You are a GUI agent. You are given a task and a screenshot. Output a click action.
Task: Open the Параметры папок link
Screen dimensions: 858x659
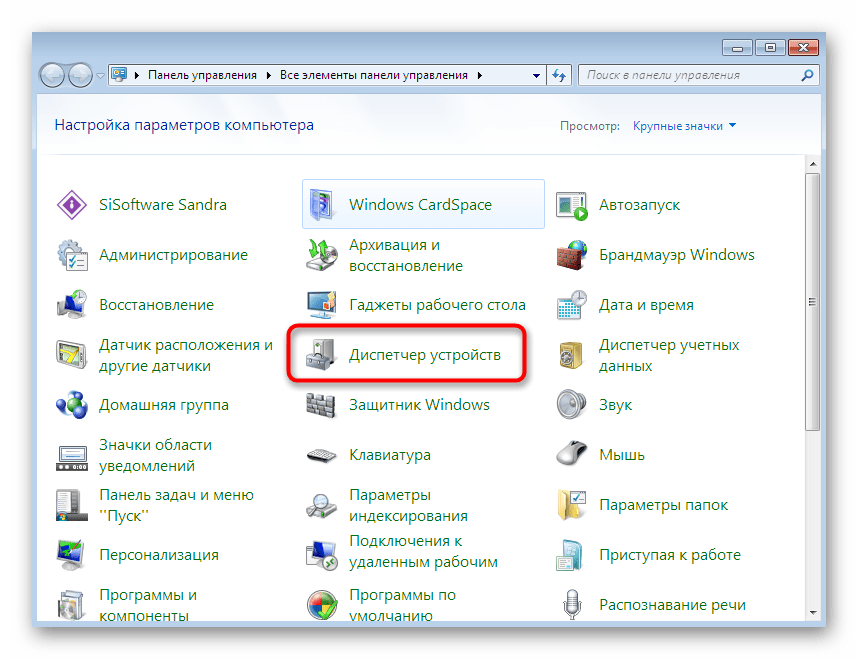pyautogui.click(x=663, y=505)
